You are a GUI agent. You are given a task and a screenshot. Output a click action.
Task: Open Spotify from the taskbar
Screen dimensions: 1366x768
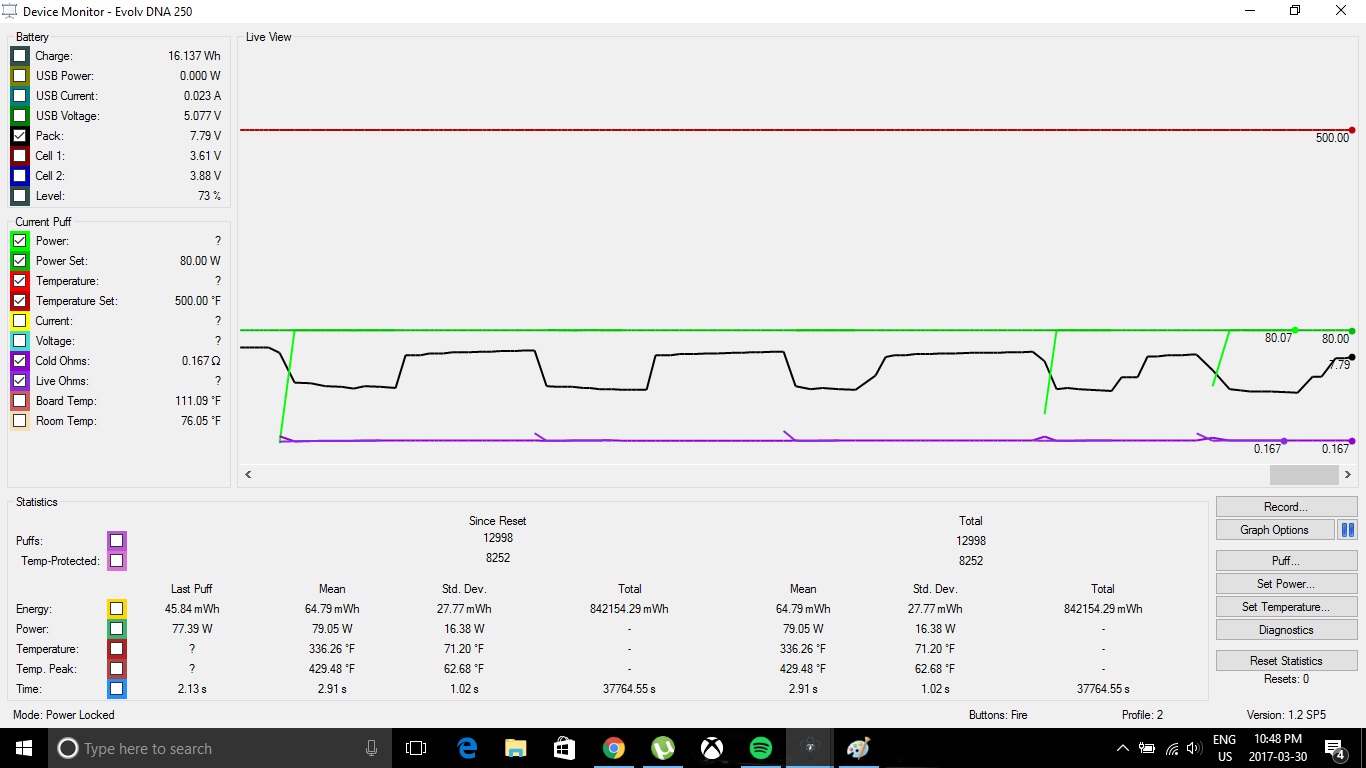(x=760, y=748)
